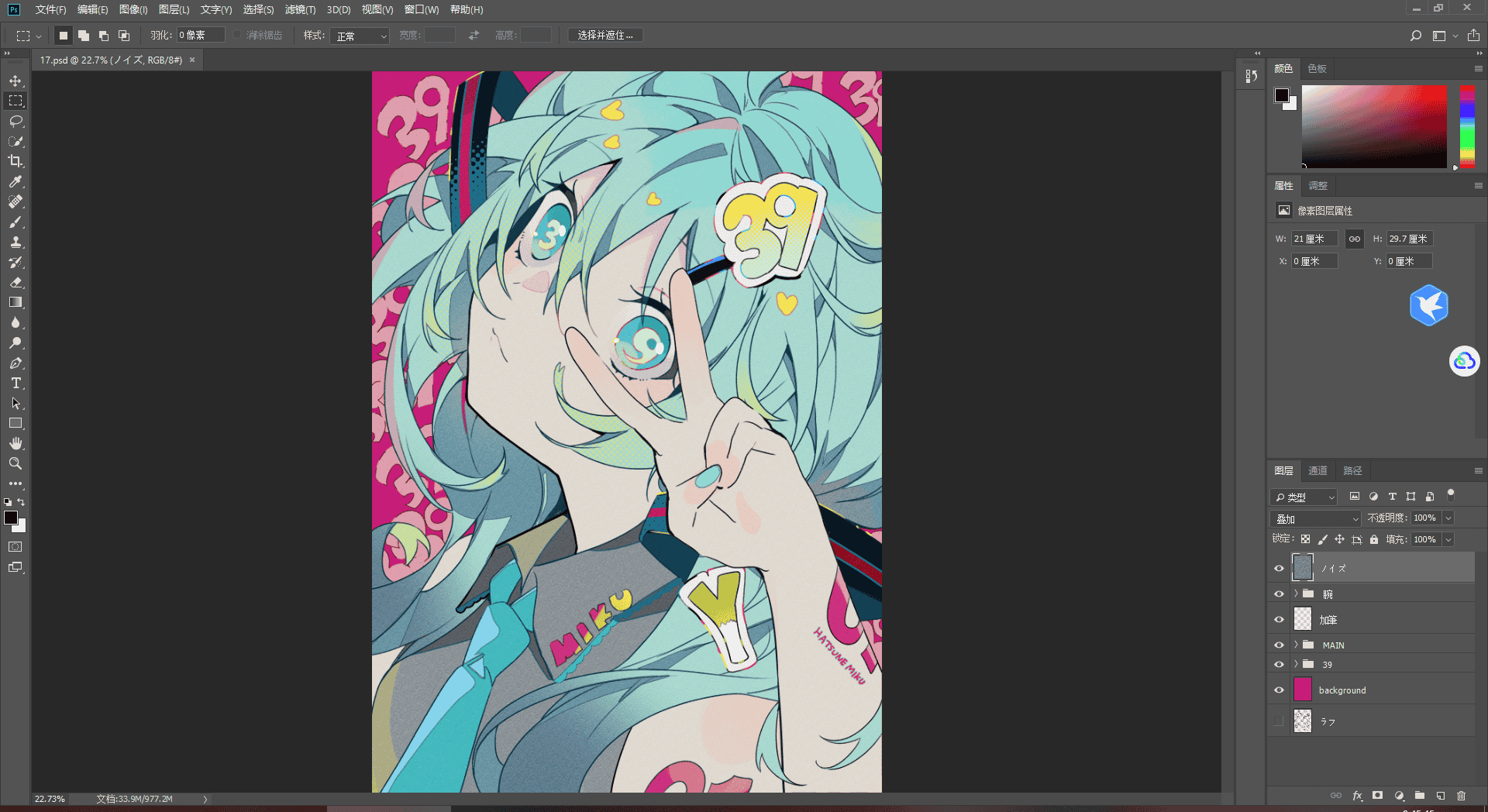The width and height of the screenshot is (1488, 812).
Task: Click the 选择并遮住 button
Action: [605, 36]
